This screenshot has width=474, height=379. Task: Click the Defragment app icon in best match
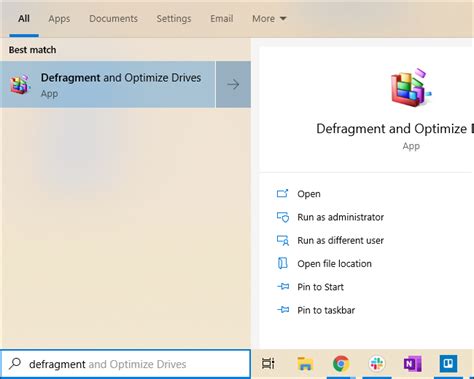[20, 84]
